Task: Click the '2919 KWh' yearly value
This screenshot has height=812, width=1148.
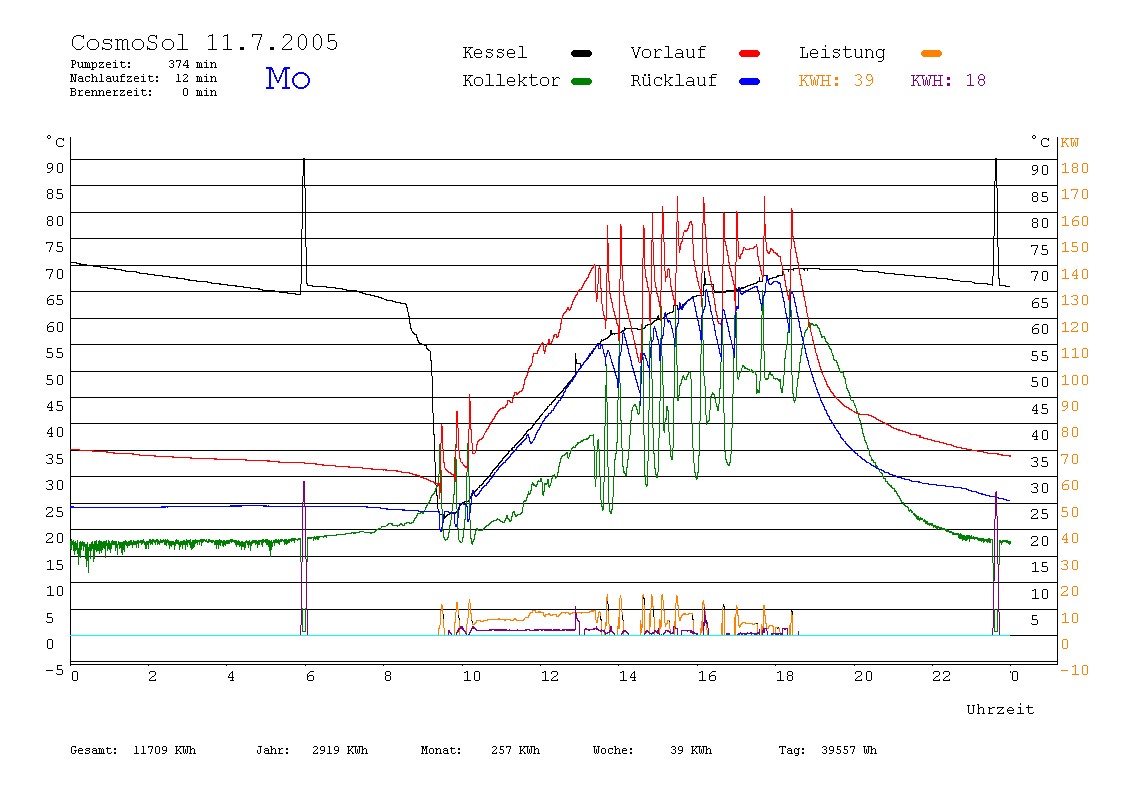Action: point(340,750)
